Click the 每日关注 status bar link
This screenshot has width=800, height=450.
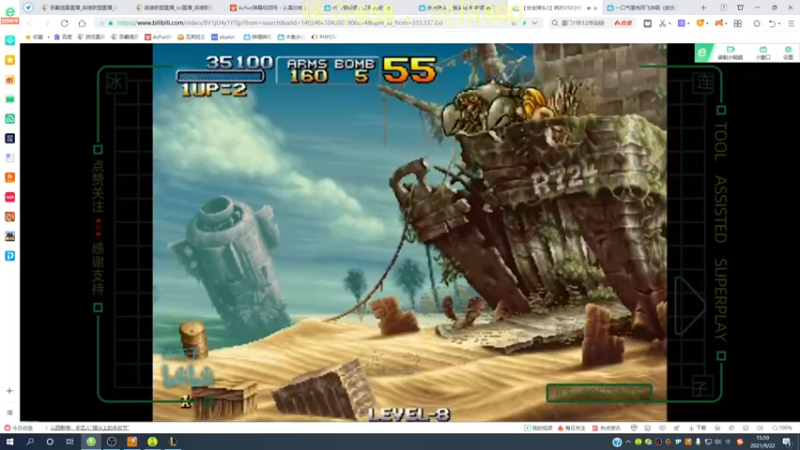(x=571, y=428)
